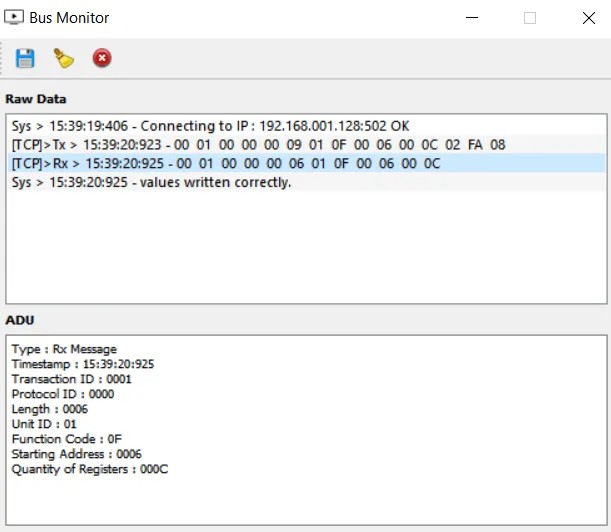Click the Starting Address : 0006 line
The height and width of the screenshot is (532, 611).
[x=77, y=454]
